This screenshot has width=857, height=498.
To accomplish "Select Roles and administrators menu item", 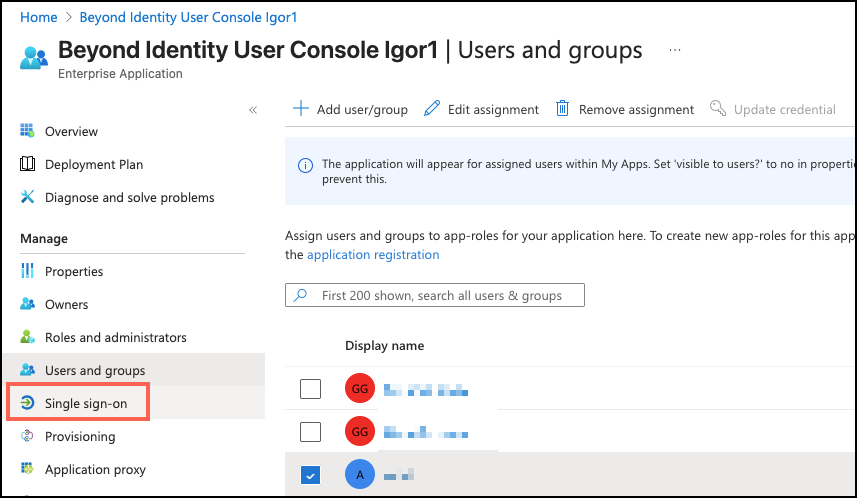I will tap(115, 337).
